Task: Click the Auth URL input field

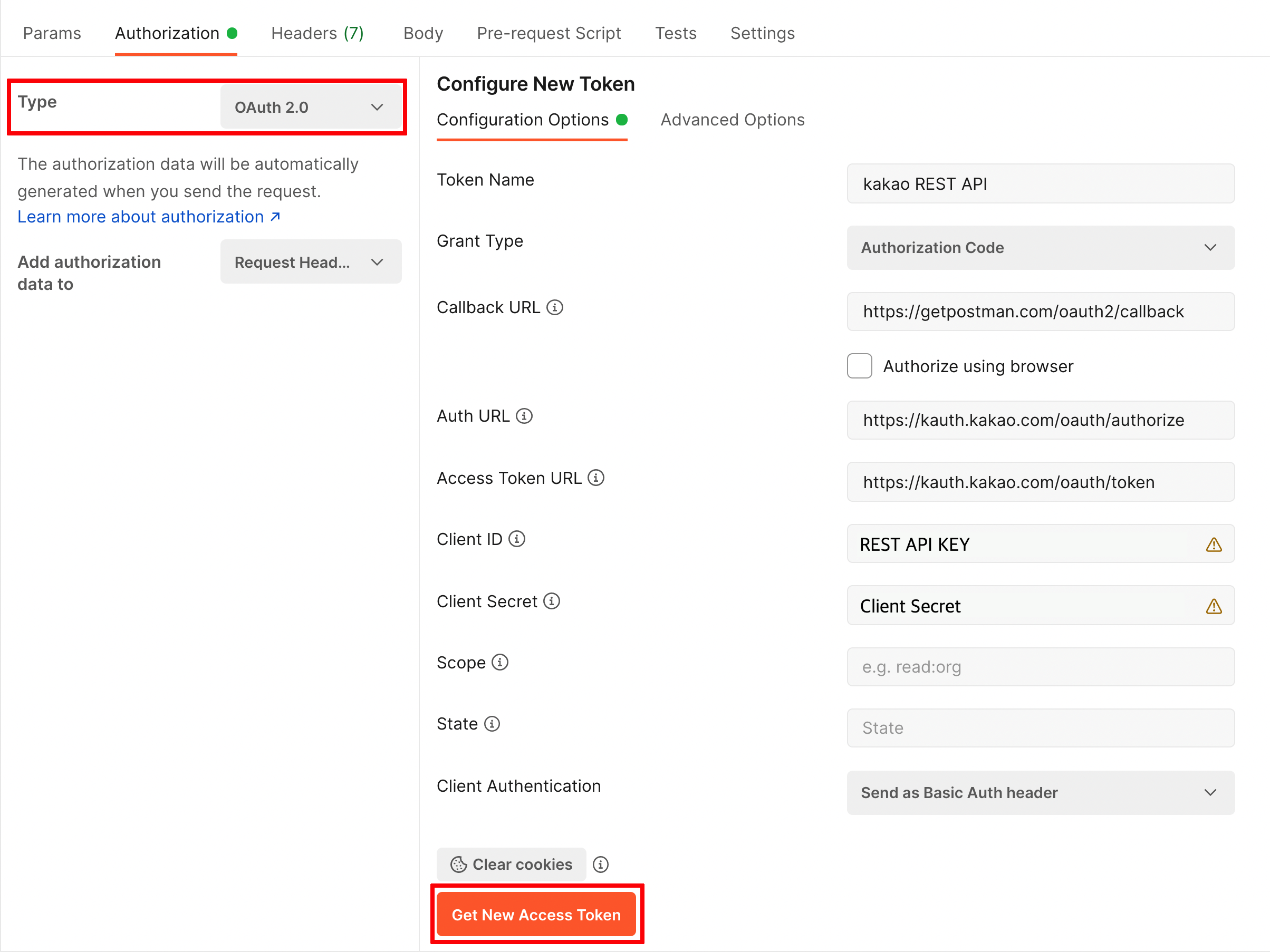Action: [x=1041, y=420]
